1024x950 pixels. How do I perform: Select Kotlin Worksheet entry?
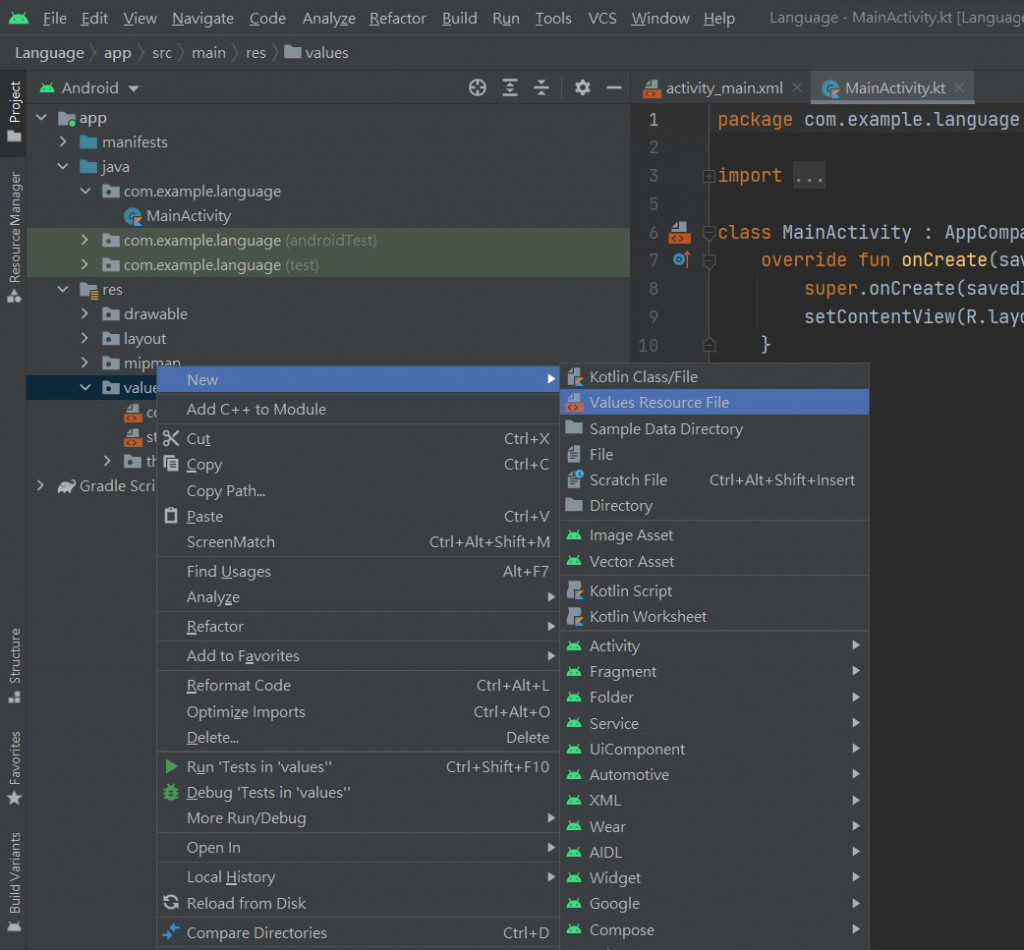pos(714,616)
